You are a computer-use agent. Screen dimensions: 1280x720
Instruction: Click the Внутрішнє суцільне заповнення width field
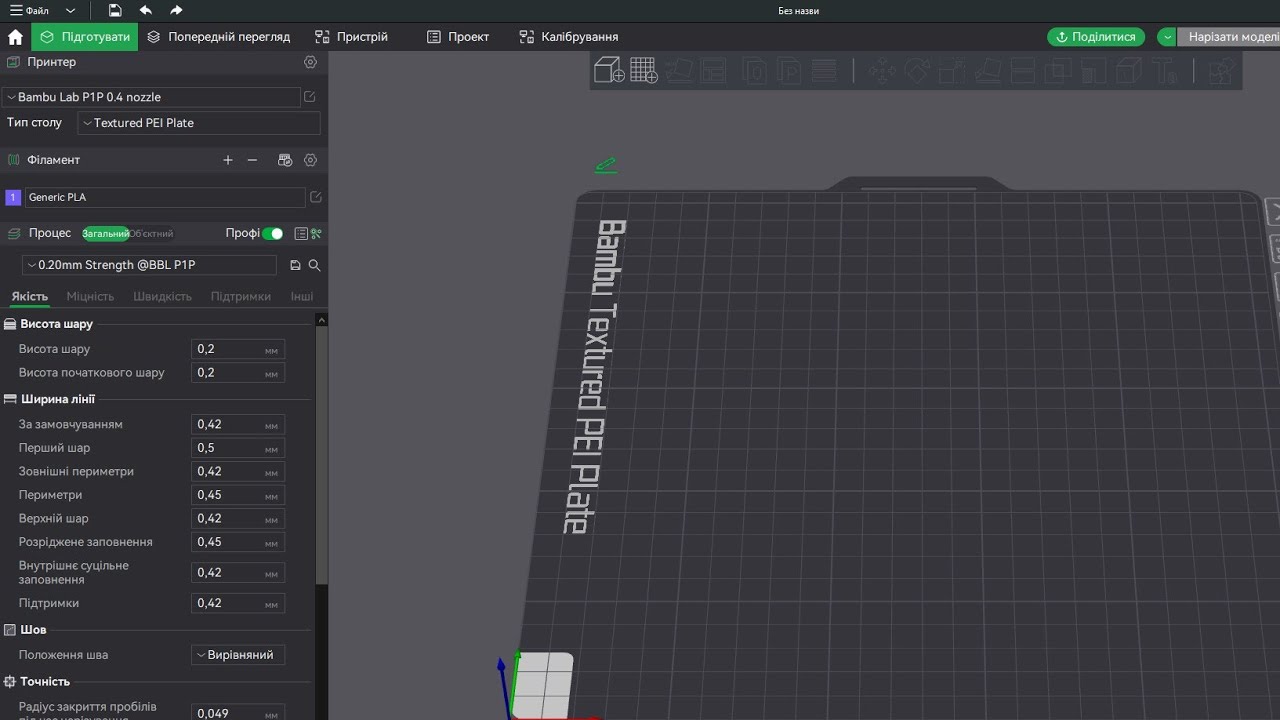[x=238, y=572]
